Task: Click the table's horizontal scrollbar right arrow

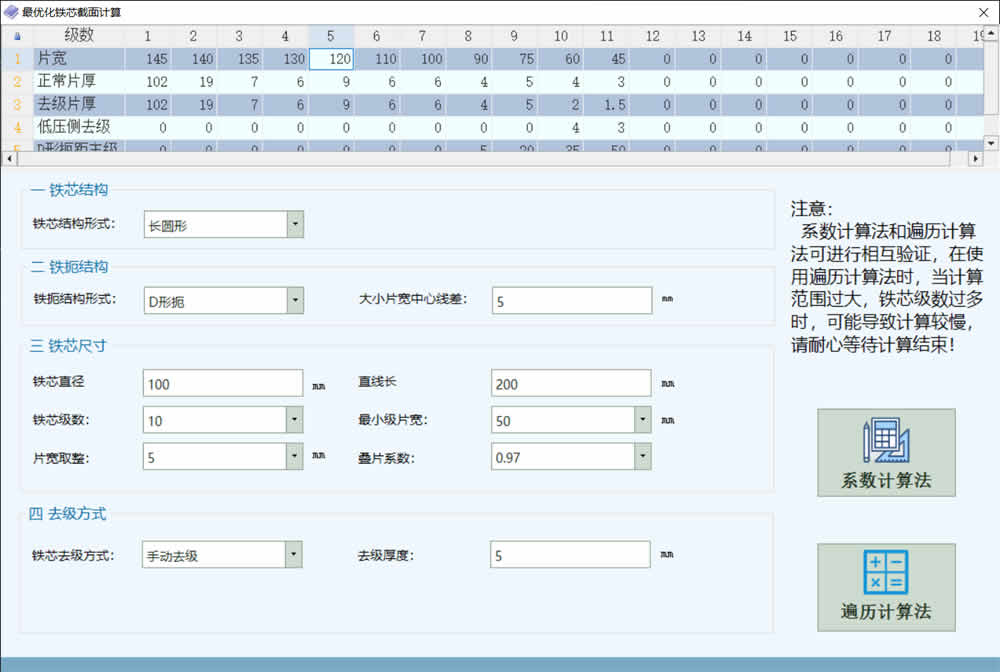Action: 976,158
